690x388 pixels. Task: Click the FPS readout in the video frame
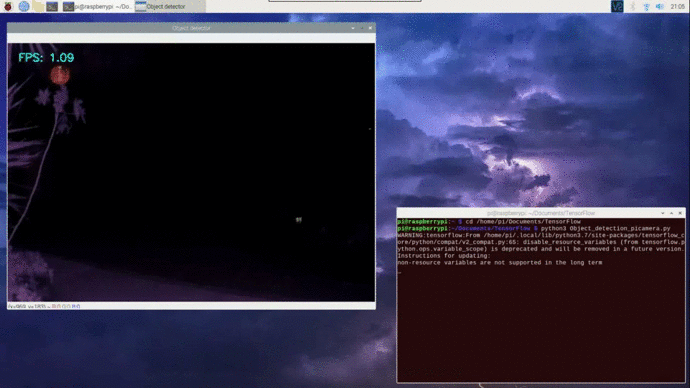[46, 58]
